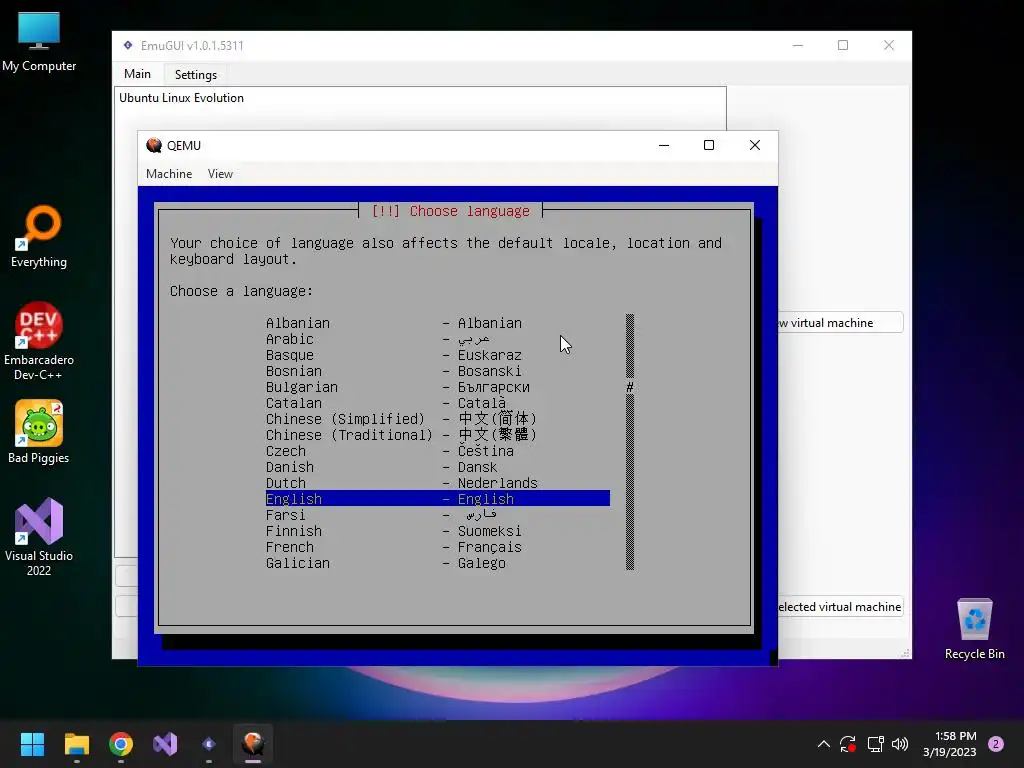The height and width of the screenshot is (768, 1024).
Task: Select Chinese (Simplified) in the language list
Action: [438, 419]
